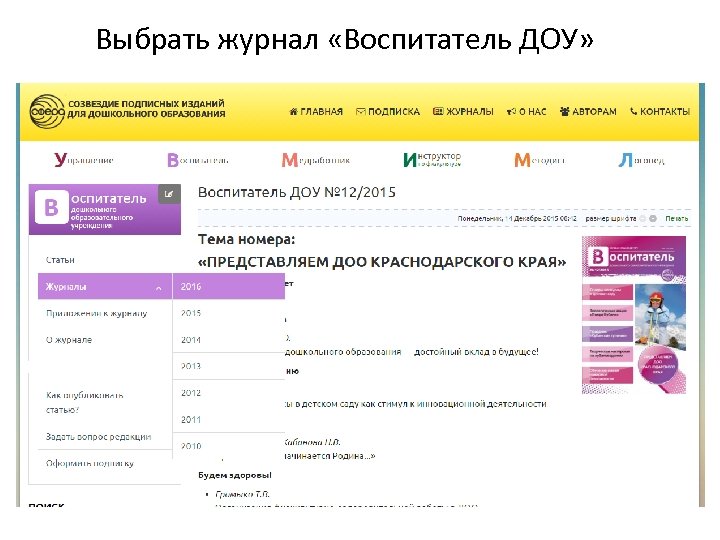The height and width of the screenshot is (540, 720).
Task: Open the АВТОРАМ menu item
Action: click(588, 112)
